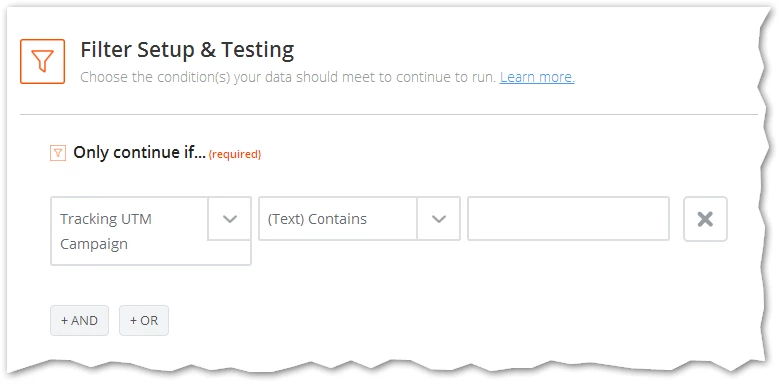This screenshot has height=384, width=782.
Task: Click the horizontal divider below the header
Action: point(389,115)
